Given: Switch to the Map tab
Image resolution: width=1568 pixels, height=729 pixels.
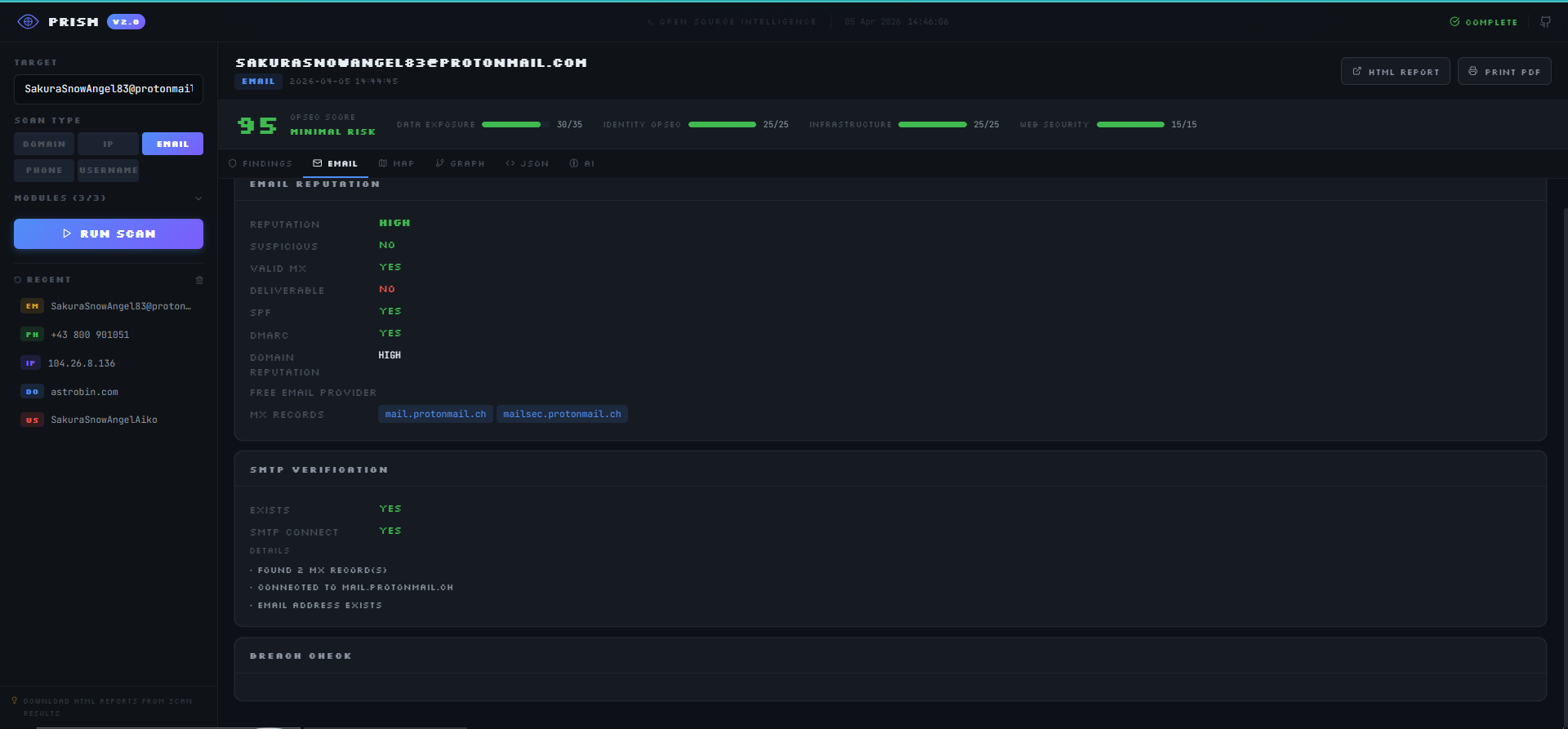Looking at the screenshot, I should pos(396,163).
